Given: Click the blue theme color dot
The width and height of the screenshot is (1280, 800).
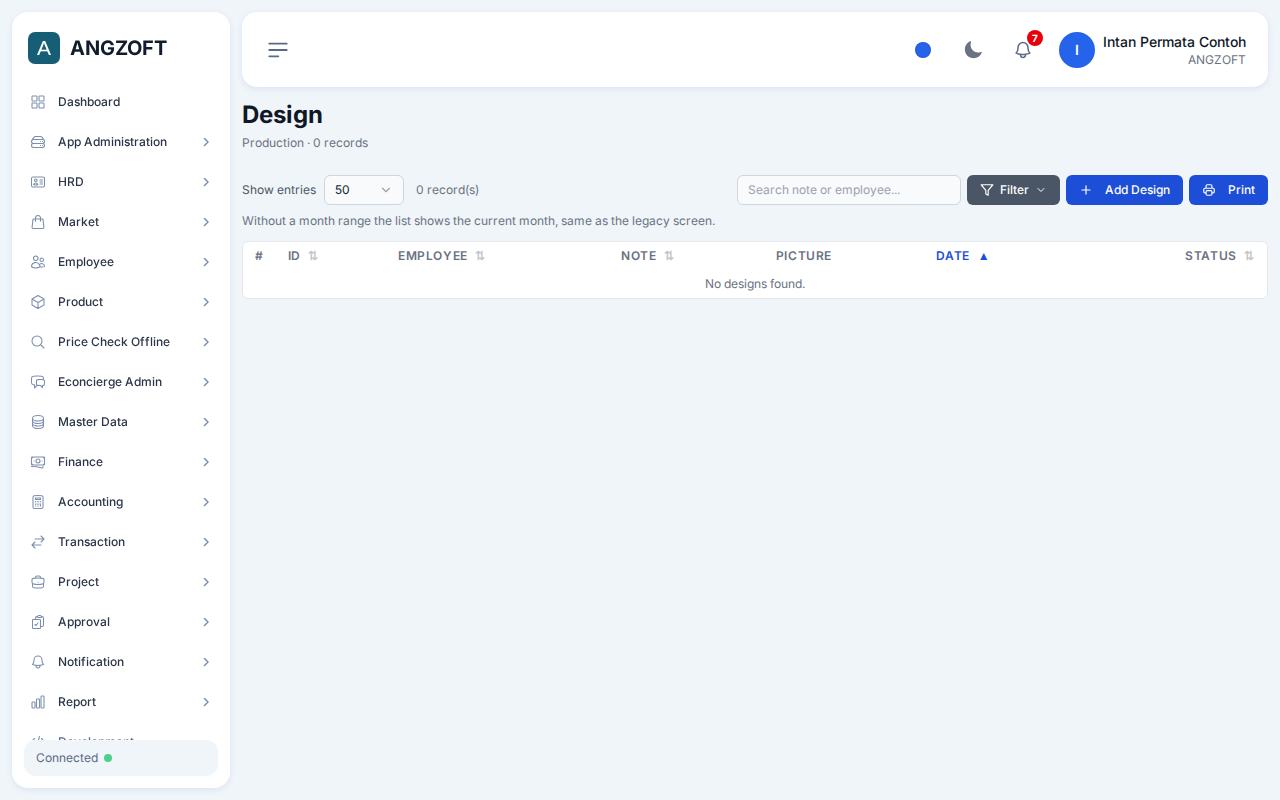Looking at the screenshot, I should (923, 50).
